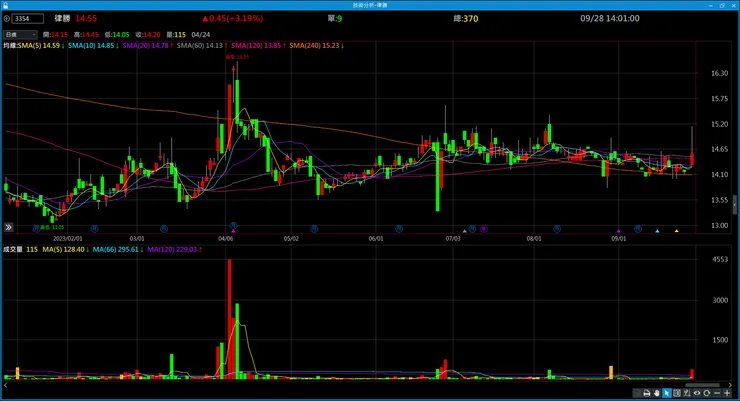Click the vertical splitter handle on right edge
The image size is (740, 401).
[x=735, y=205]
